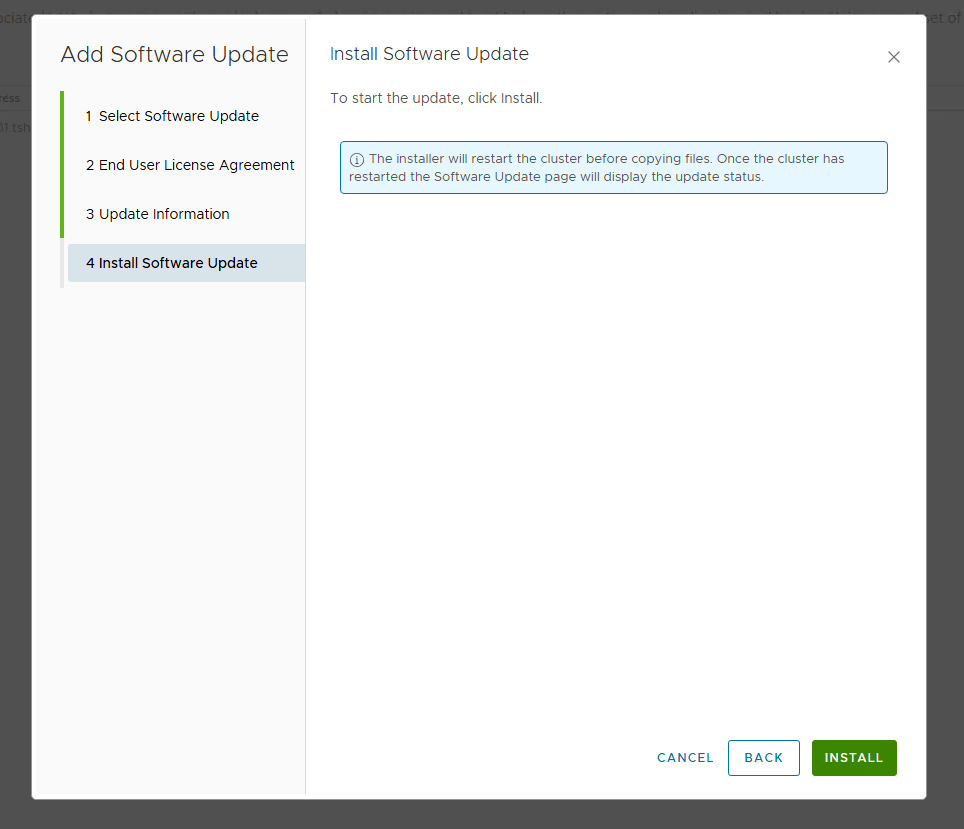The height and width of the screenshot is (829, 964).
Task: Close the Add Software Update dialog
Action: pyautogui.click(x=894, y=57)
